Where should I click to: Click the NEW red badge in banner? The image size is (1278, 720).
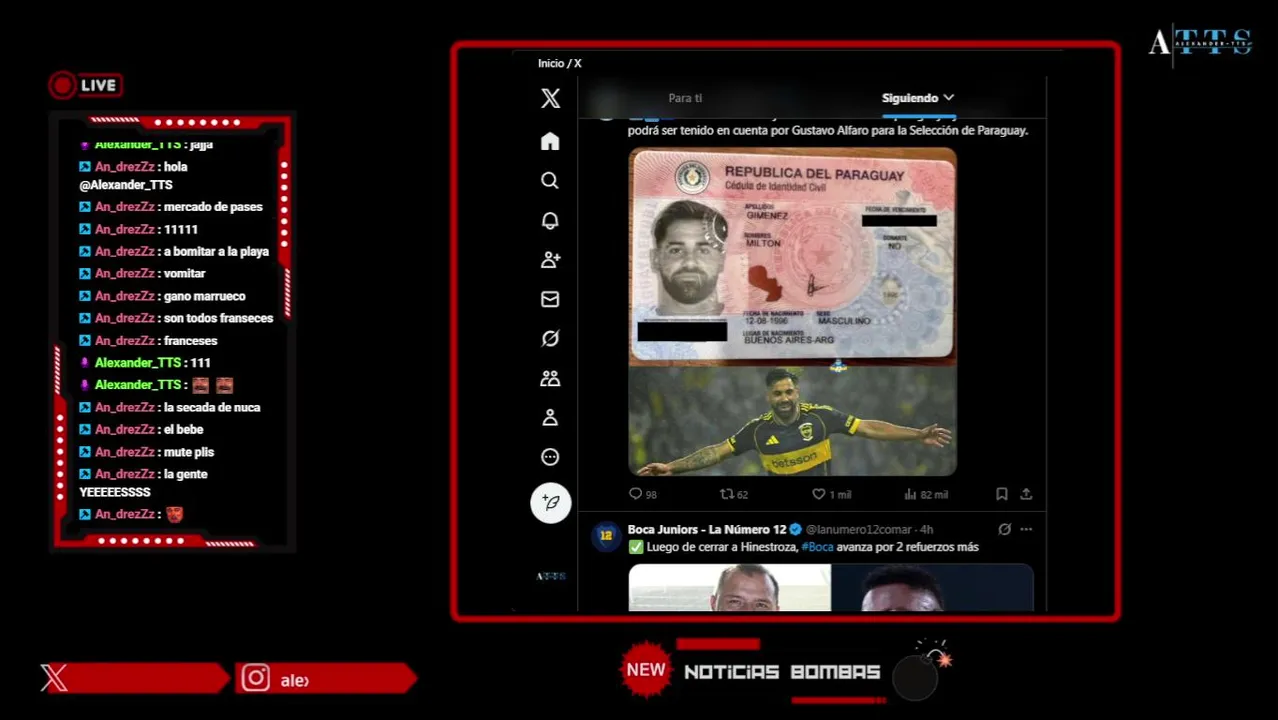tap(646, 670)
